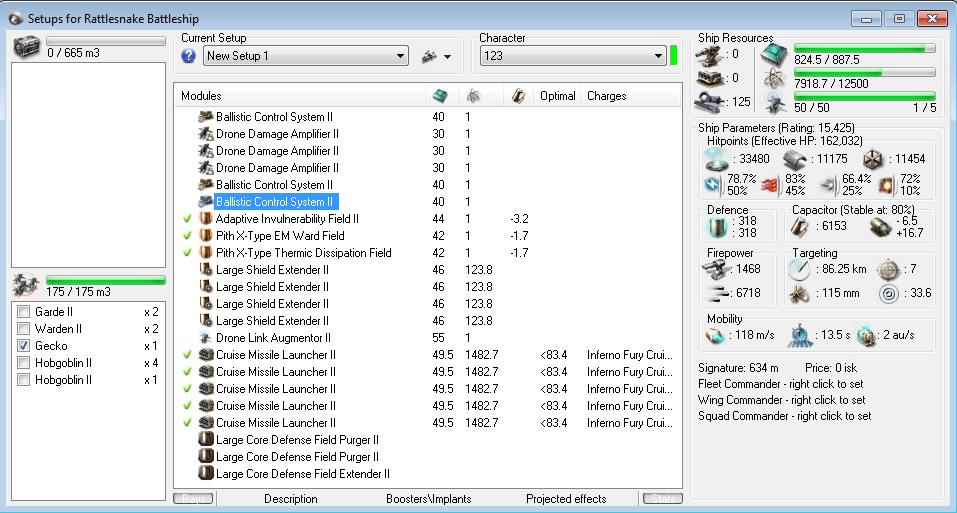957x513 pixels.
Task: Click the structure hitpoints icon
Action: pyautogui.click(x=873, y=160)
